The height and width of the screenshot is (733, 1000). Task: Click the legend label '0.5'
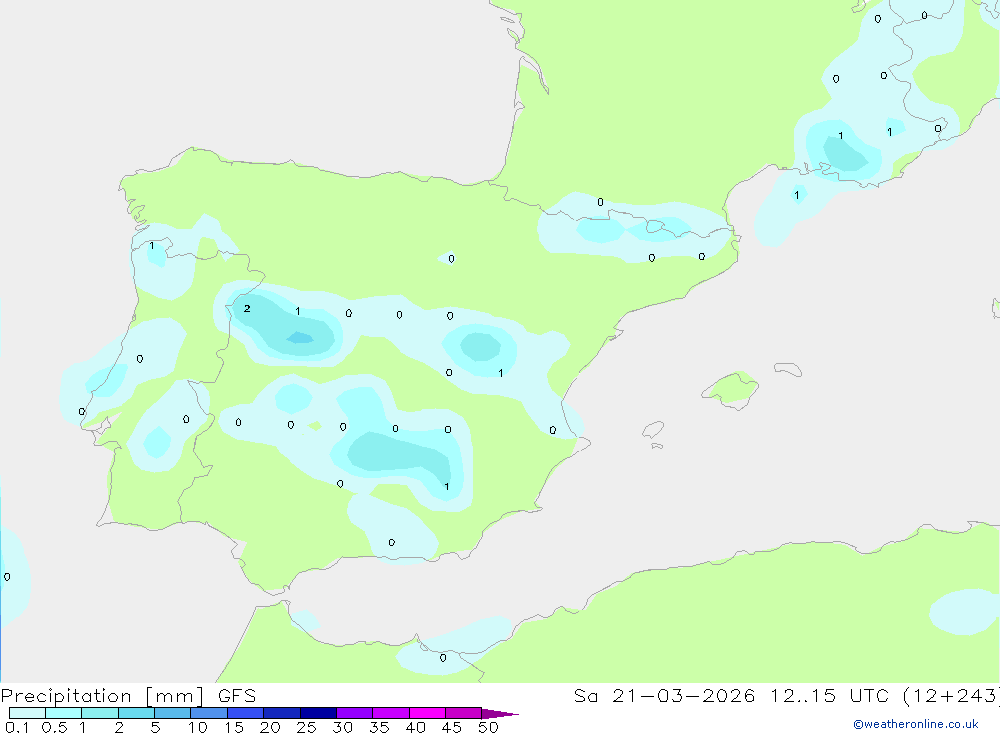(x=54, y=727)
